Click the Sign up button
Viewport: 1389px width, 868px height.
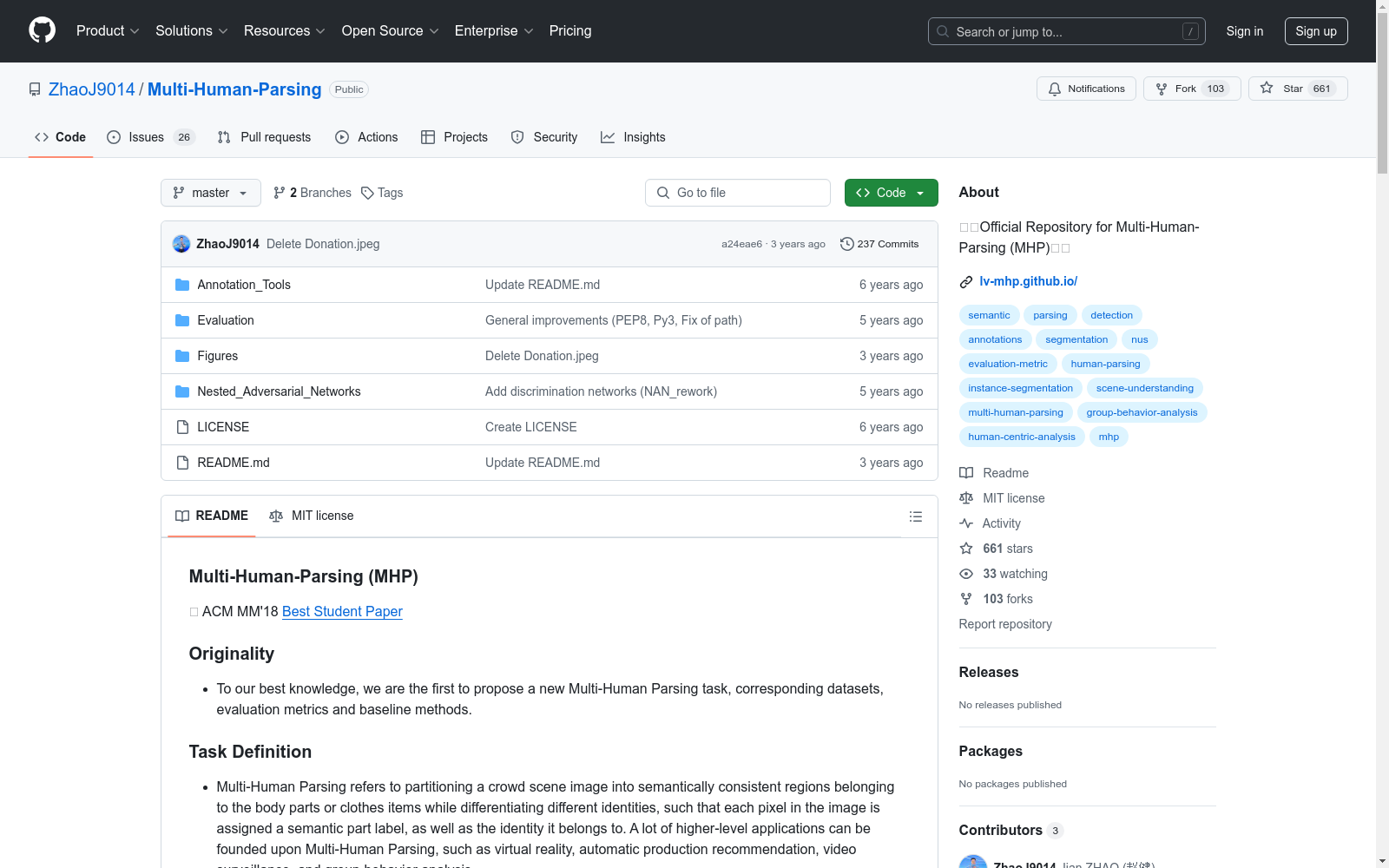[1316, 31]
